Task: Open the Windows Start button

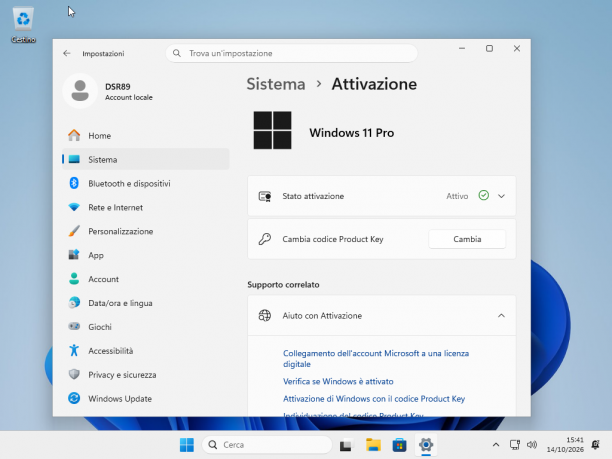Action: pyautogui.click(x=187, y=445)
